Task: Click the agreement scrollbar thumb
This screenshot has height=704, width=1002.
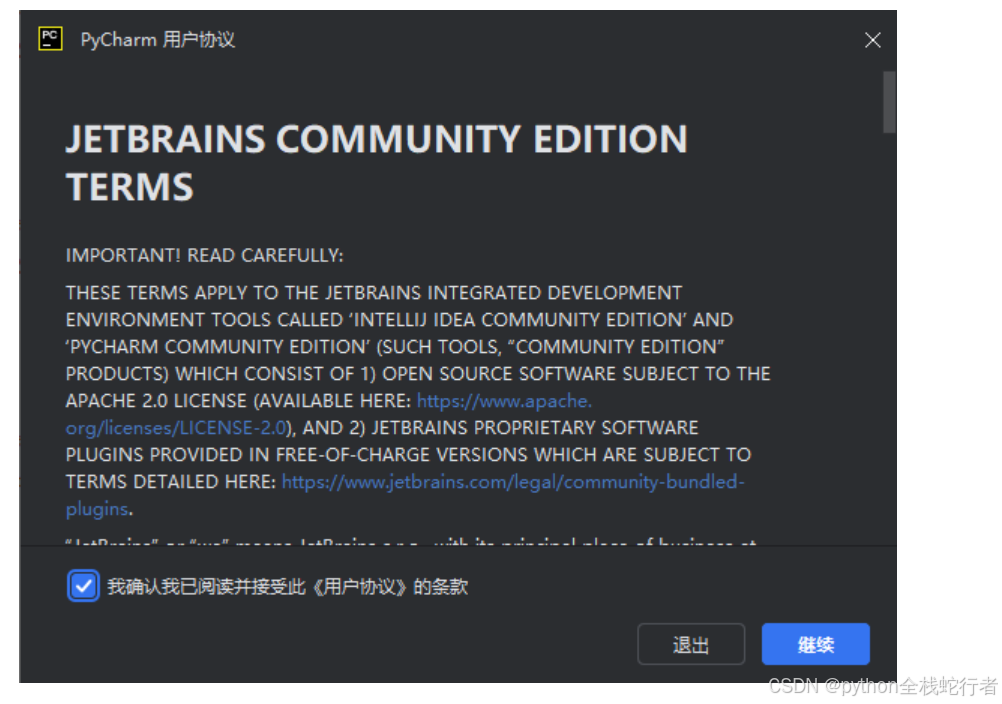Action: pyautogui.click(x=889, y=102)
